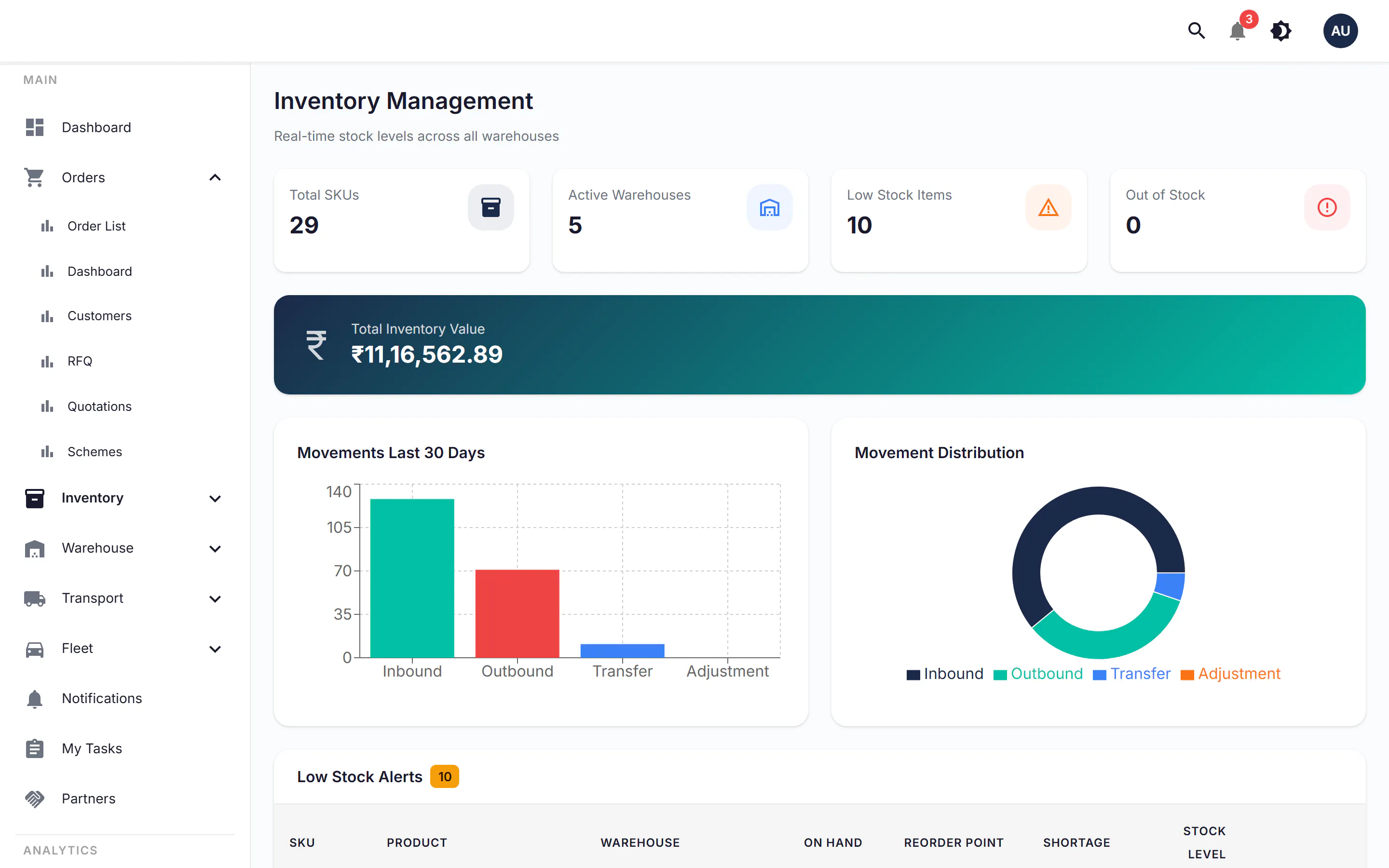Screen dimensions: 1389x868
Task: Open the AU user avatar menu
Action: point(1340,31)
